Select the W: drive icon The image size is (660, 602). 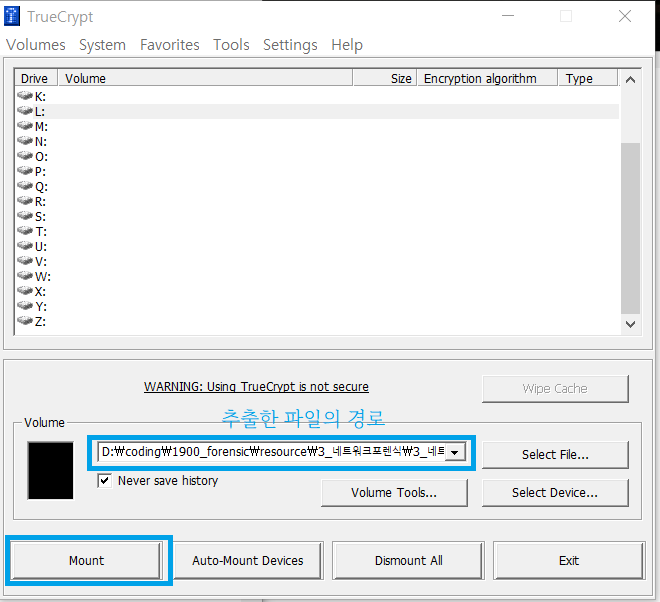point(25,276)
